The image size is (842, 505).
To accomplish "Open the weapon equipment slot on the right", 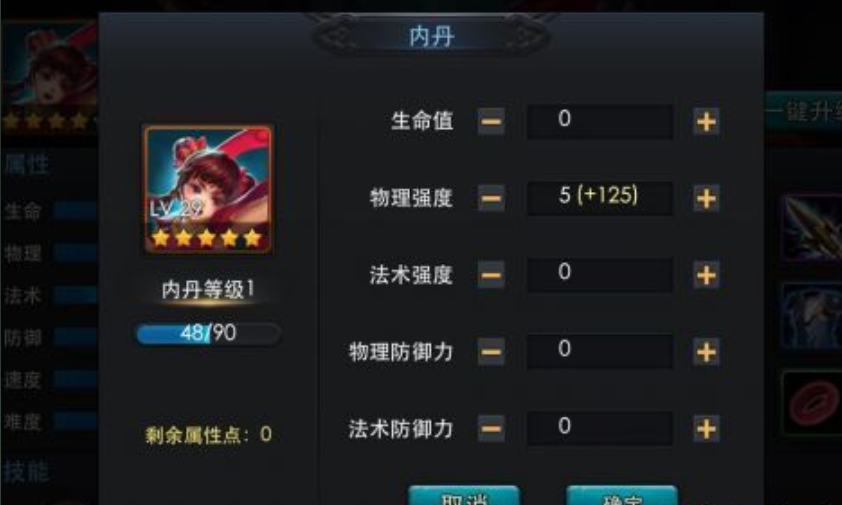I will 812,228.
